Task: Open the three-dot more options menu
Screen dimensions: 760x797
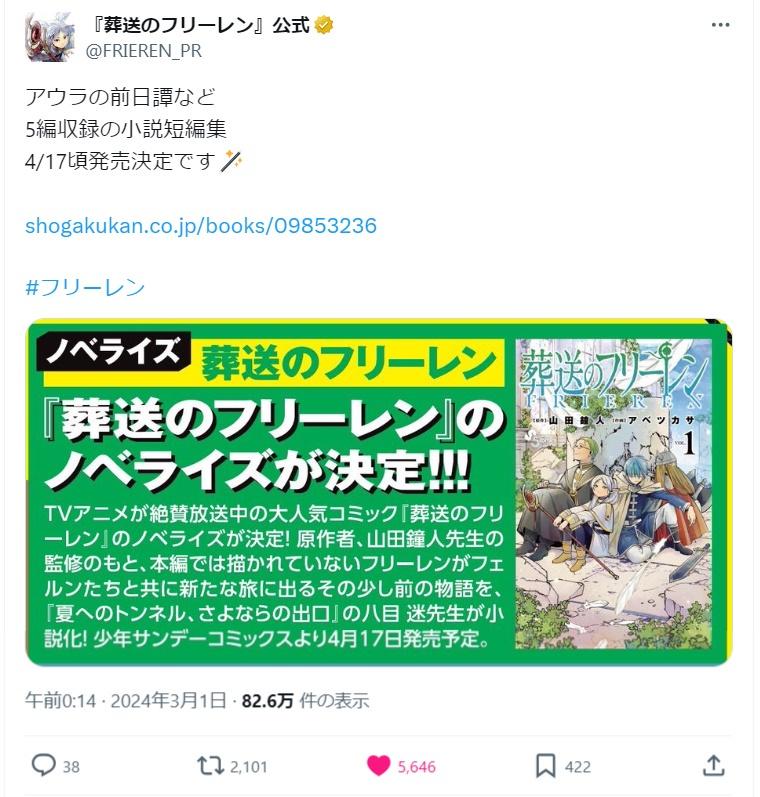Action: point(720,25)
